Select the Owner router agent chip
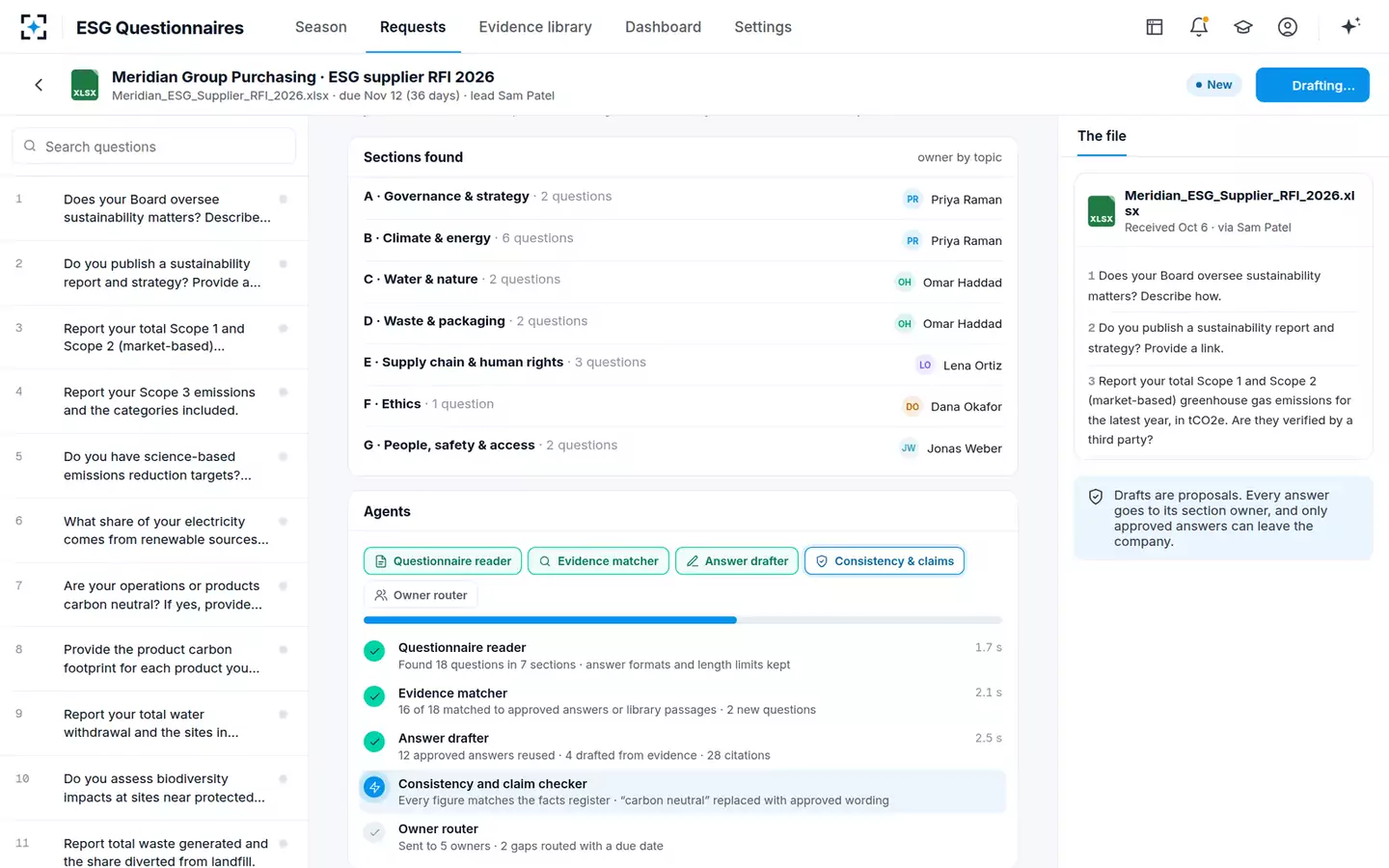The width and height of the screenshot is (1389, 868). point(421,595)
